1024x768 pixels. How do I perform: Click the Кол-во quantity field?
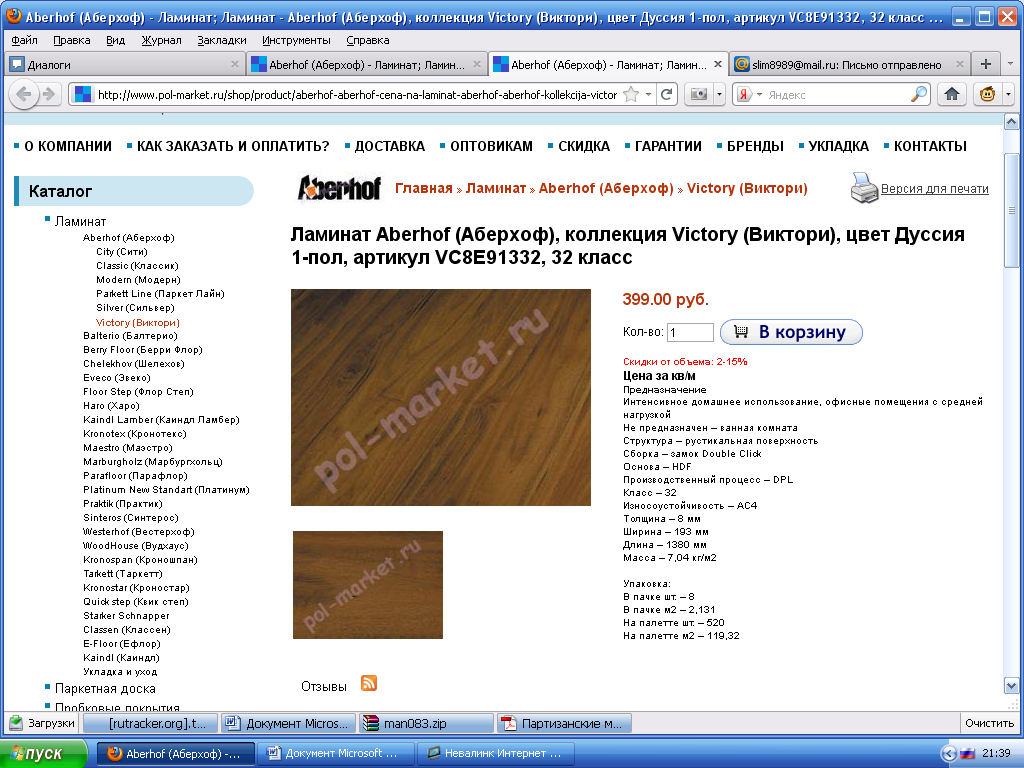tap(690, 332)
